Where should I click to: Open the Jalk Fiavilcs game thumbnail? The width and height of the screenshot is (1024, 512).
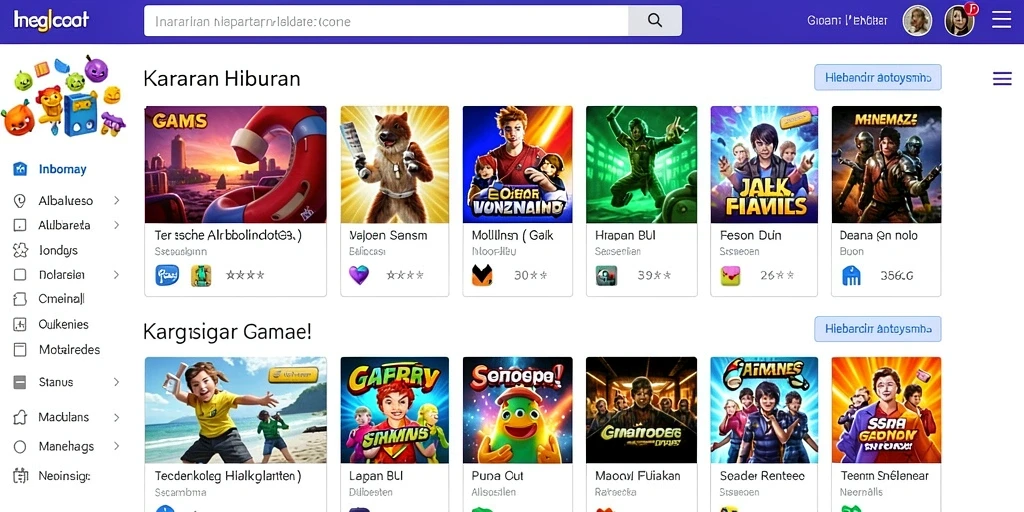(x=764, y=165)
